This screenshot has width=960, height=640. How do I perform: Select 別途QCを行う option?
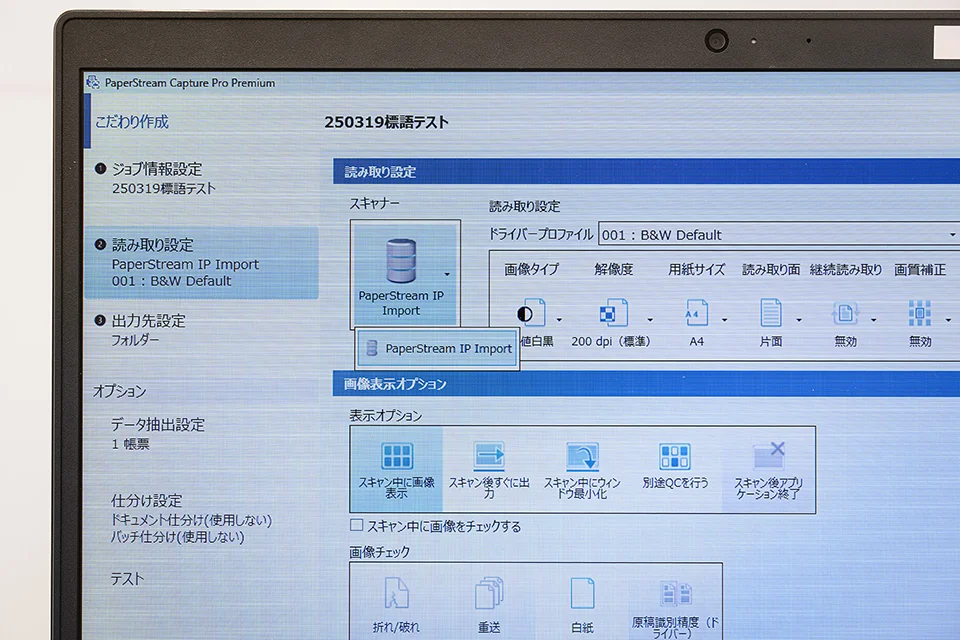pos(675,470)
